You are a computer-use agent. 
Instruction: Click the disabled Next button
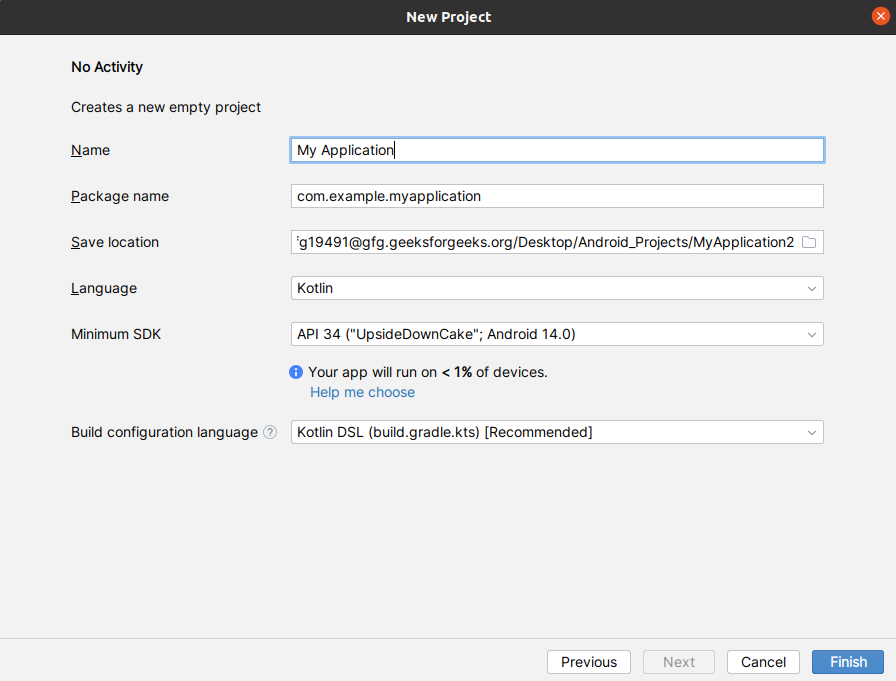click(x=679, y=662)
